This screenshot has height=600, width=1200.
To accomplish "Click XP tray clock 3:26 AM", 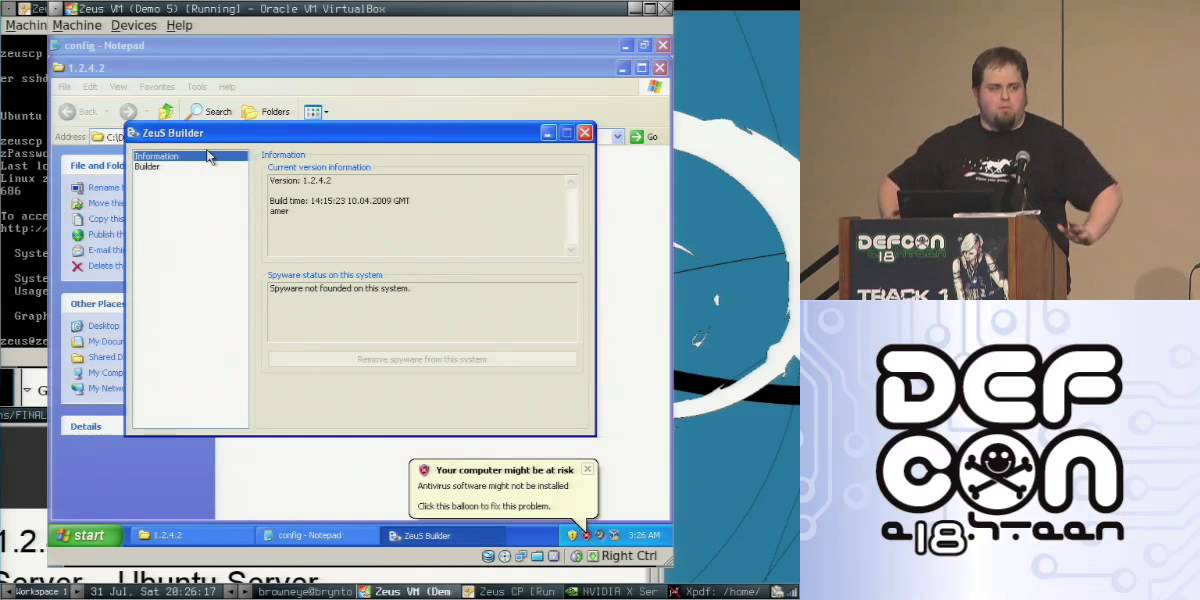I will [645, 535].
